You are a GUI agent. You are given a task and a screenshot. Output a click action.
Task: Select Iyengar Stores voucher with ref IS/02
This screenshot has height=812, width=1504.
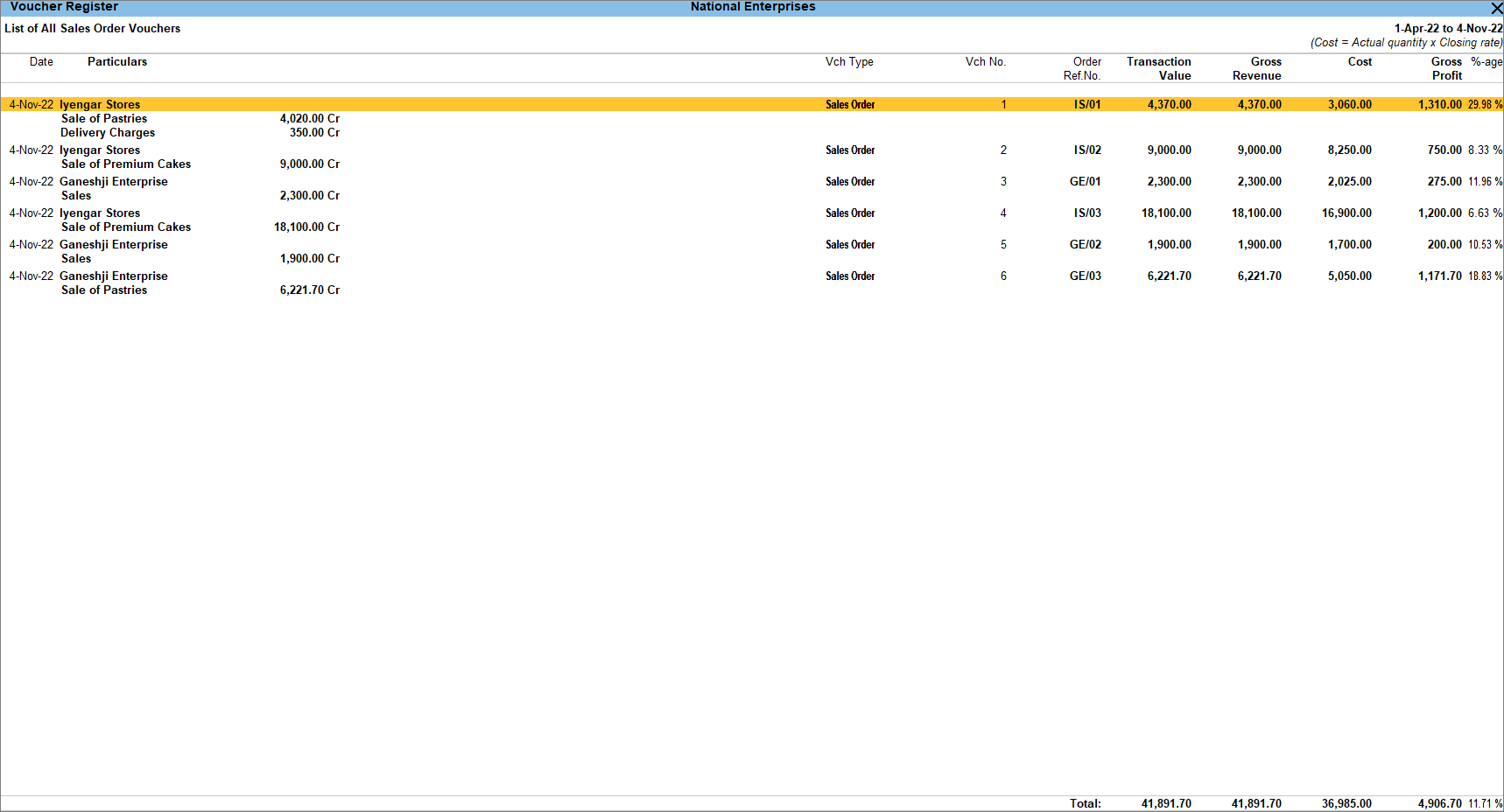click(x=752, y=150)
